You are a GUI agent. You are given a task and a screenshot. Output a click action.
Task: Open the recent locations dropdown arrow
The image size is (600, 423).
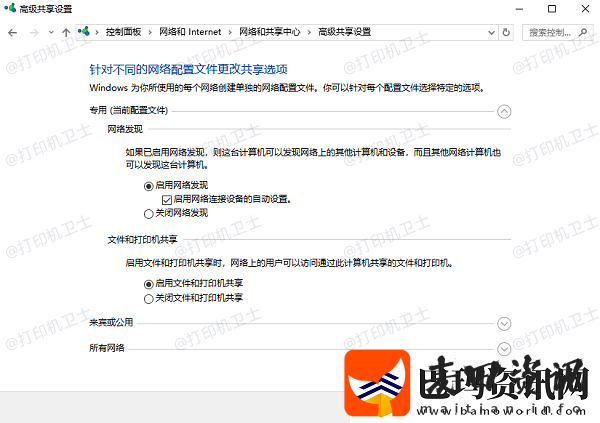click(51, 33)
